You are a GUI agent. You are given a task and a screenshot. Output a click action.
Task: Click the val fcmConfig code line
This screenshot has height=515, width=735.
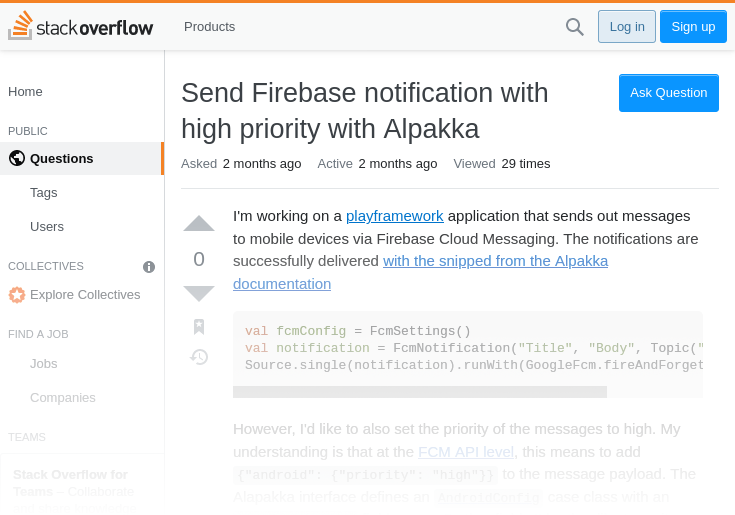[x=358, y=331]
